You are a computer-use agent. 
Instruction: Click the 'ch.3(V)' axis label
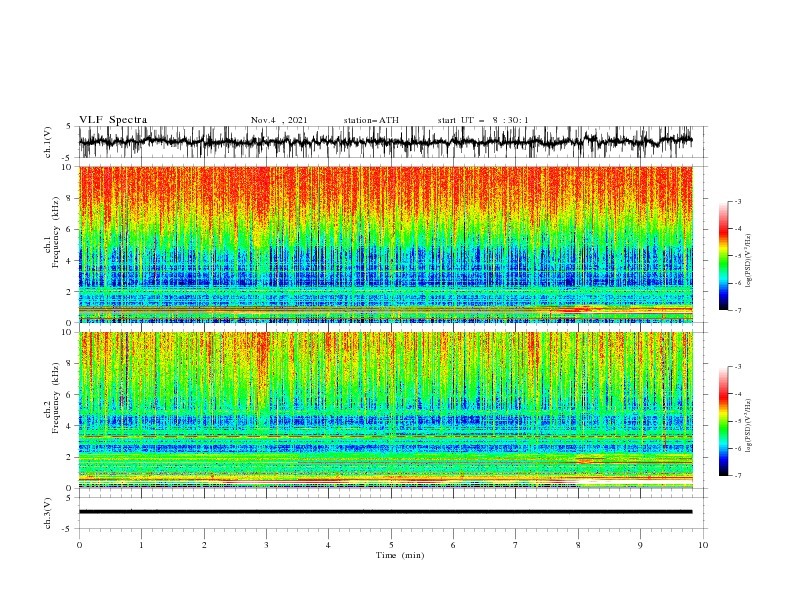click(x=48, y=513)
